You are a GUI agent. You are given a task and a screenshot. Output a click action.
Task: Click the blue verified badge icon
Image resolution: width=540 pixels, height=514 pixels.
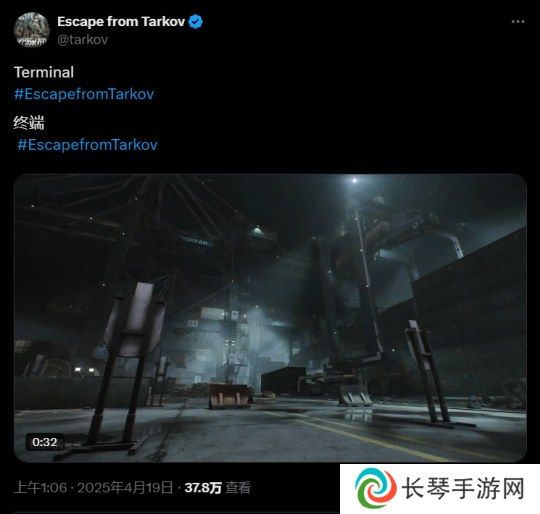196,22
